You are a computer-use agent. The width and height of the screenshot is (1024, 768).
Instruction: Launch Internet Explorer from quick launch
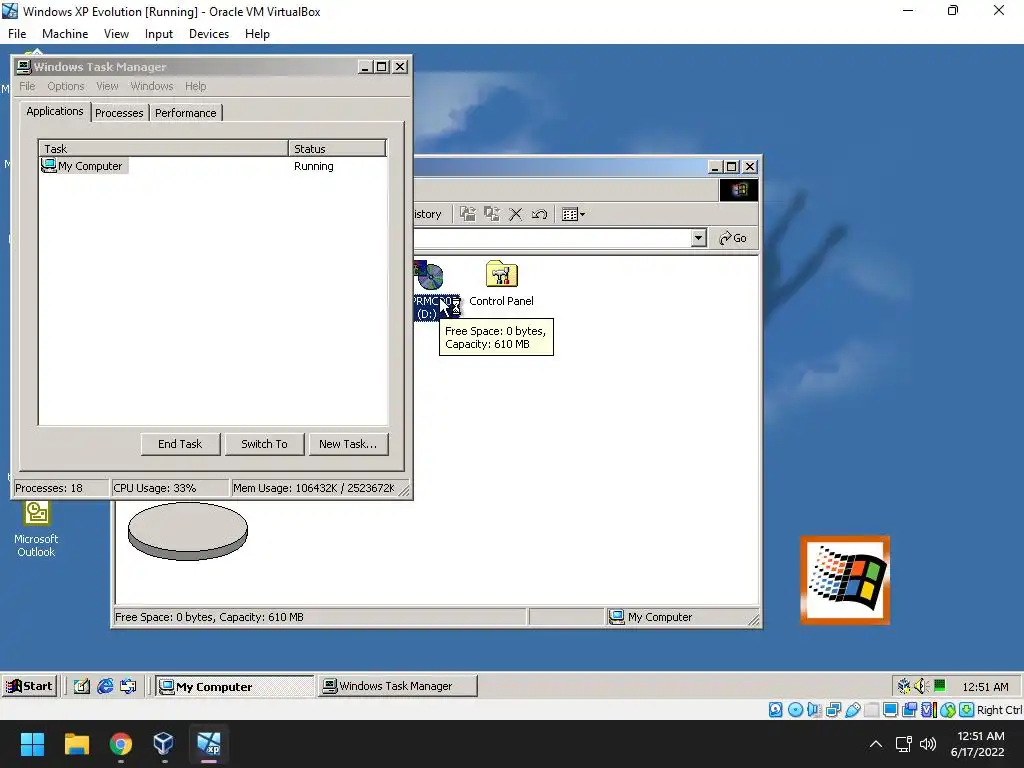point(105,686)
